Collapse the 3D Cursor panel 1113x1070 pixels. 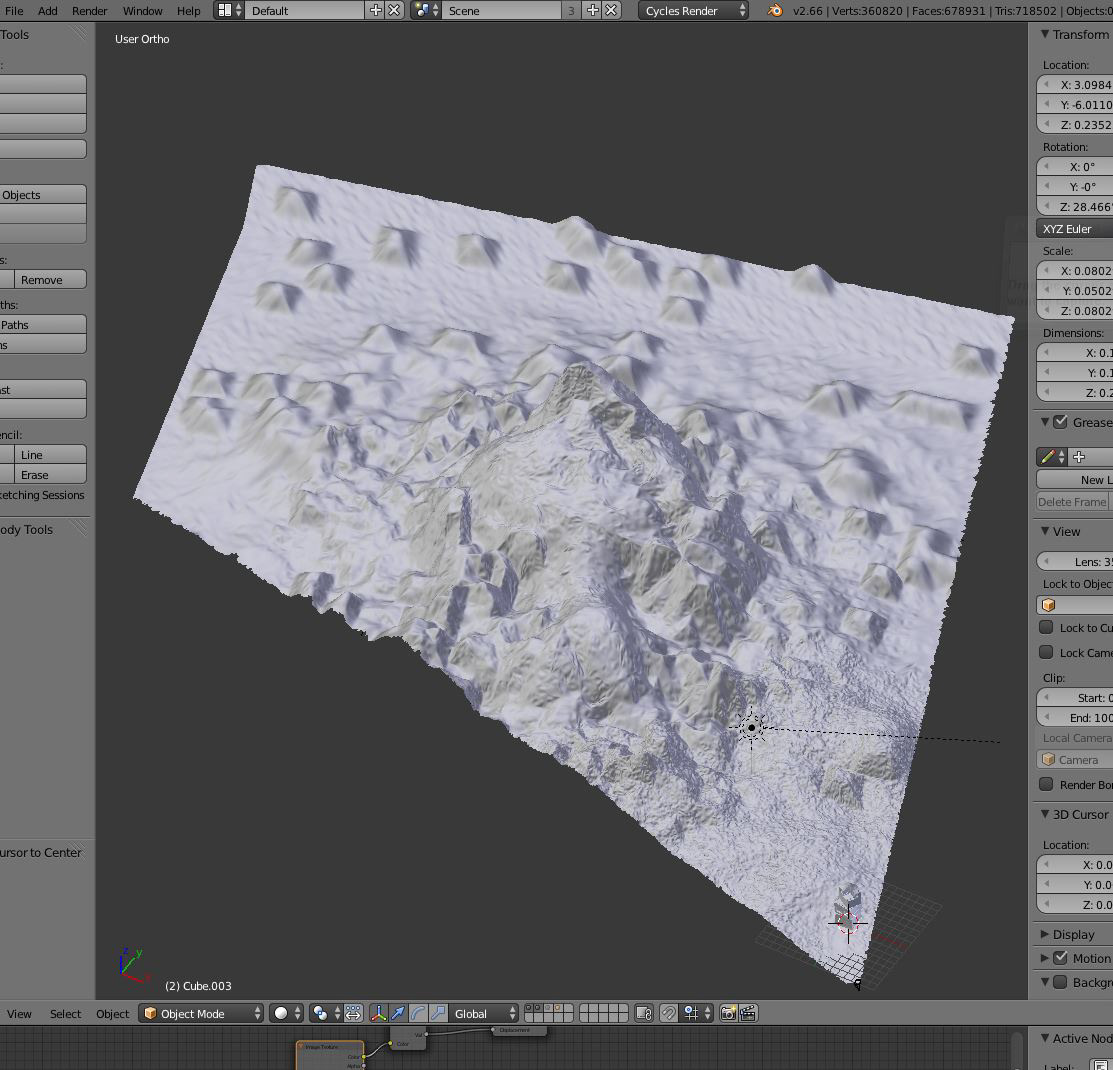(1045, 814)
